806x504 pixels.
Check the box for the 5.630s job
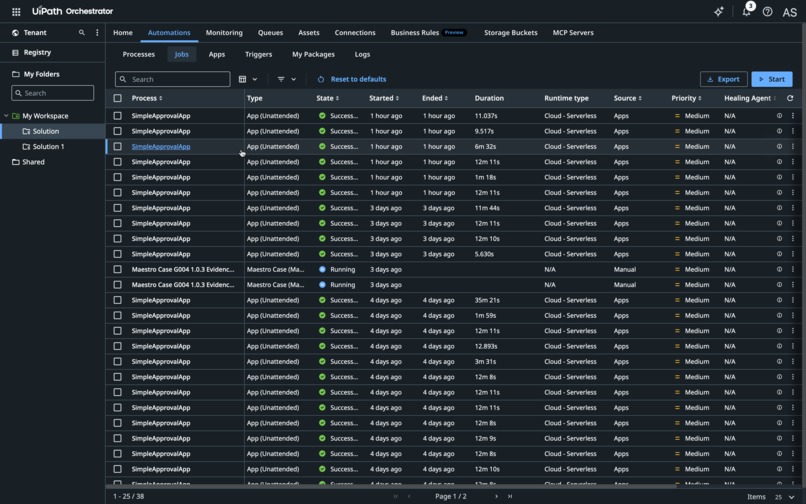pyautogui.click(x=118, y=254)
